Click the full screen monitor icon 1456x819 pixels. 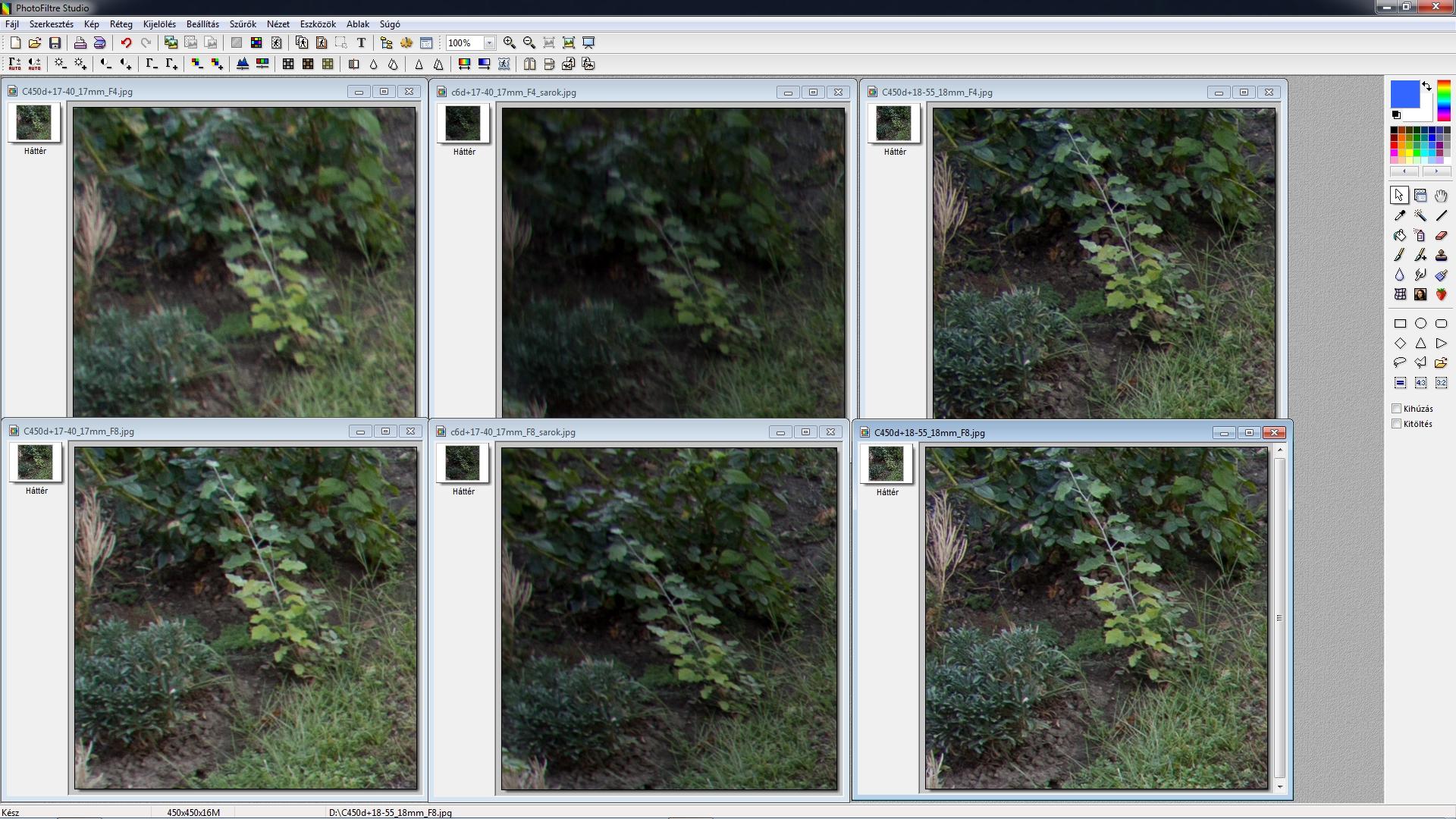[x=588, y=43]
